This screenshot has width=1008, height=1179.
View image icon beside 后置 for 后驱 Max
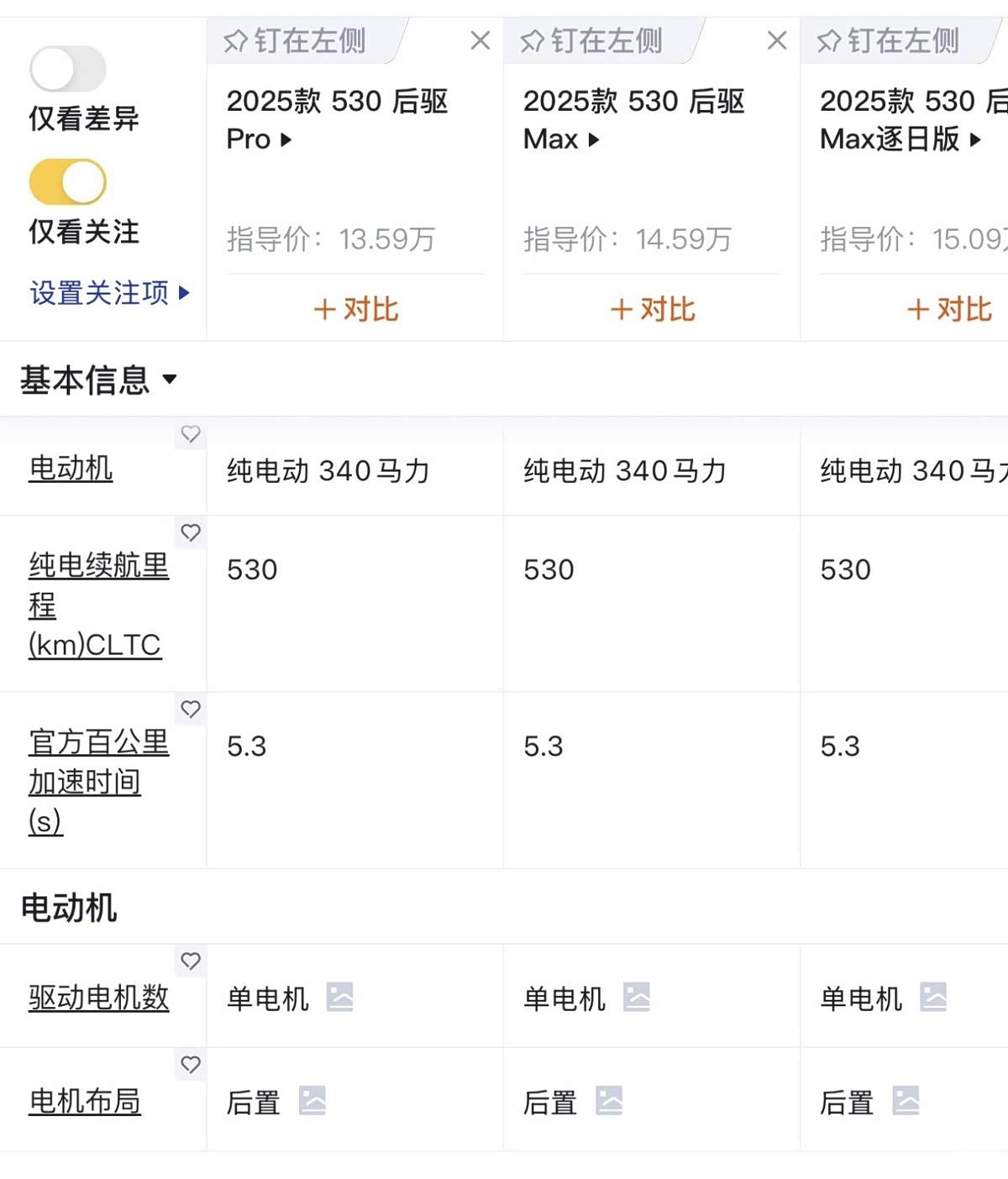[x=609, y=1100]
